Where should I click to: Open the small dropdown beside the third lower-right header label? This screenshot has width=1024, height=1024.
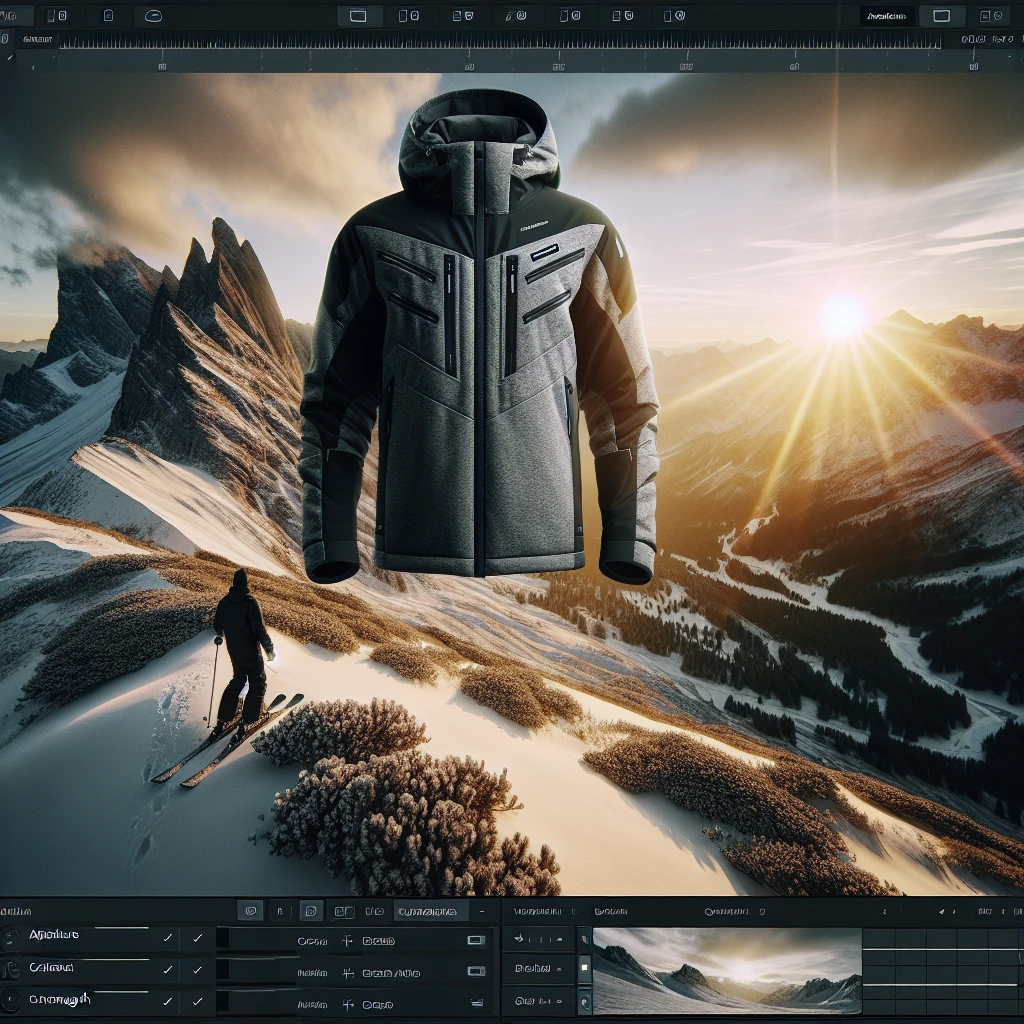coord(762,912)
